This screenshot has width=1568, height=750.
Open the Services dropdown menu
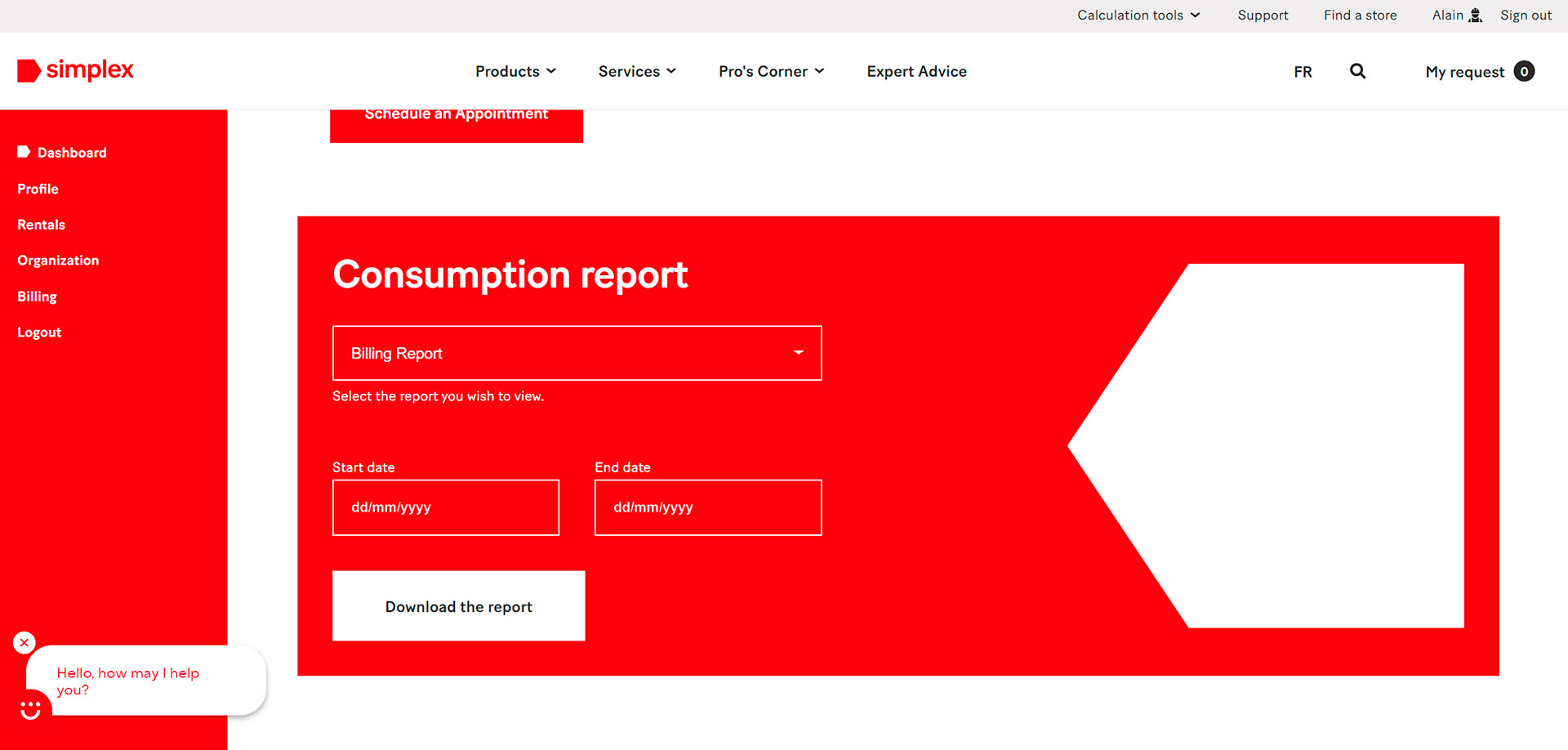tap(637, 72)
